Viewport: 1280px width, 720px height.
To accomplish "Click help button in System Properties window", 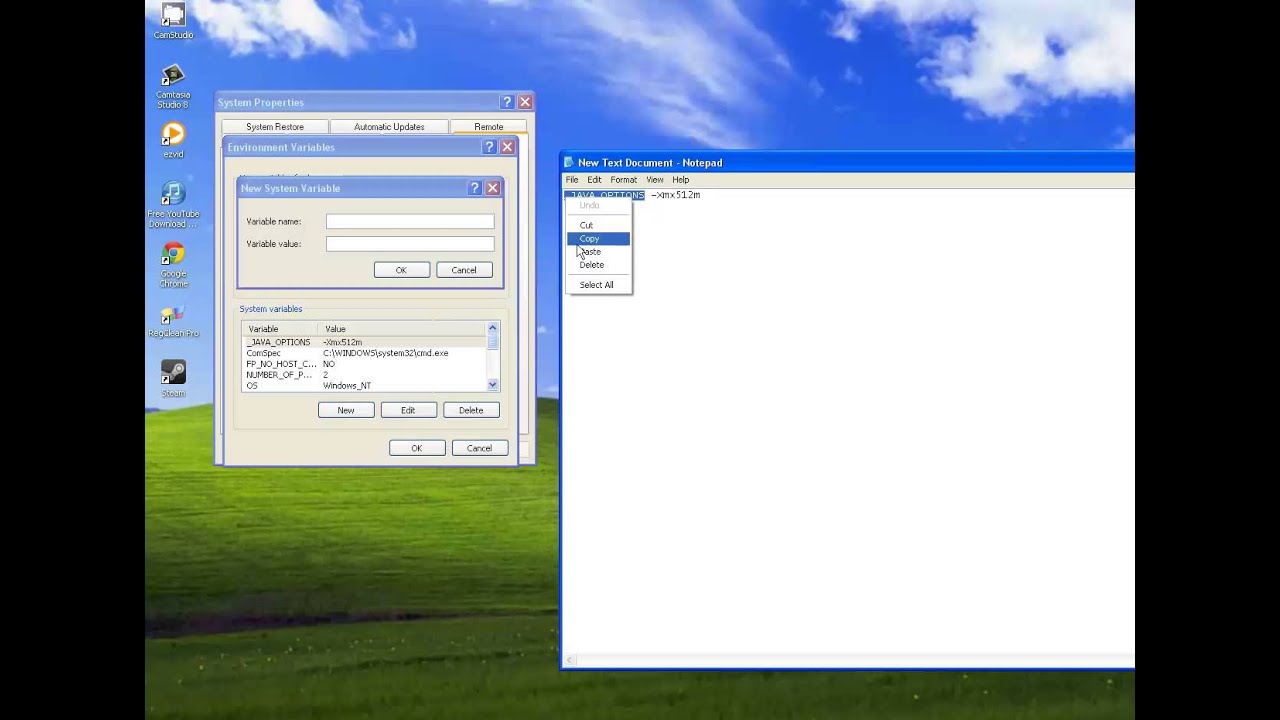I will [507, 102].
